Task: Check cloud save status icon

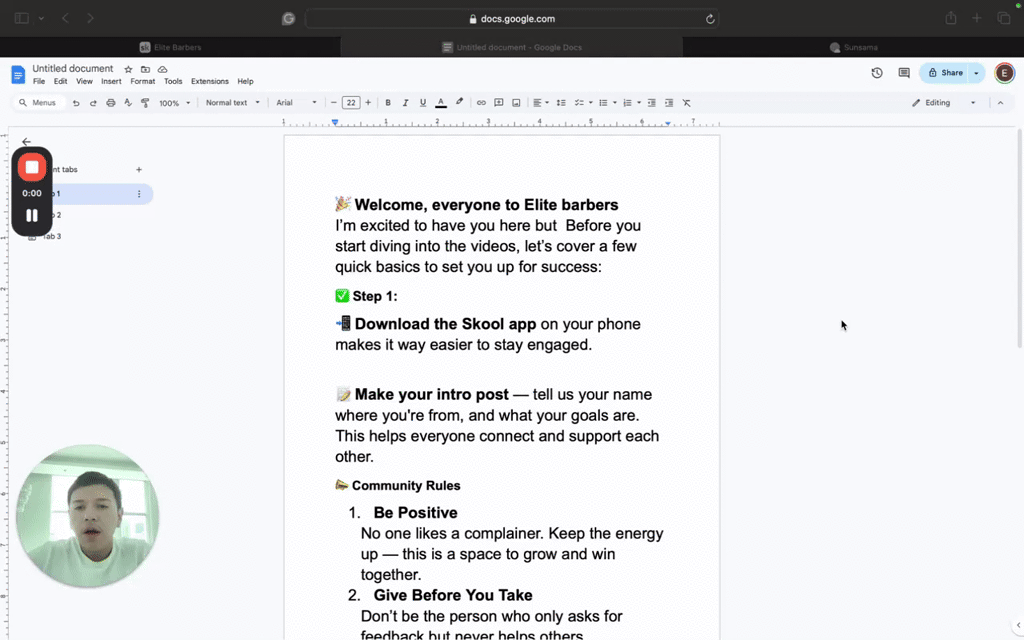Action: click(163, 69)
